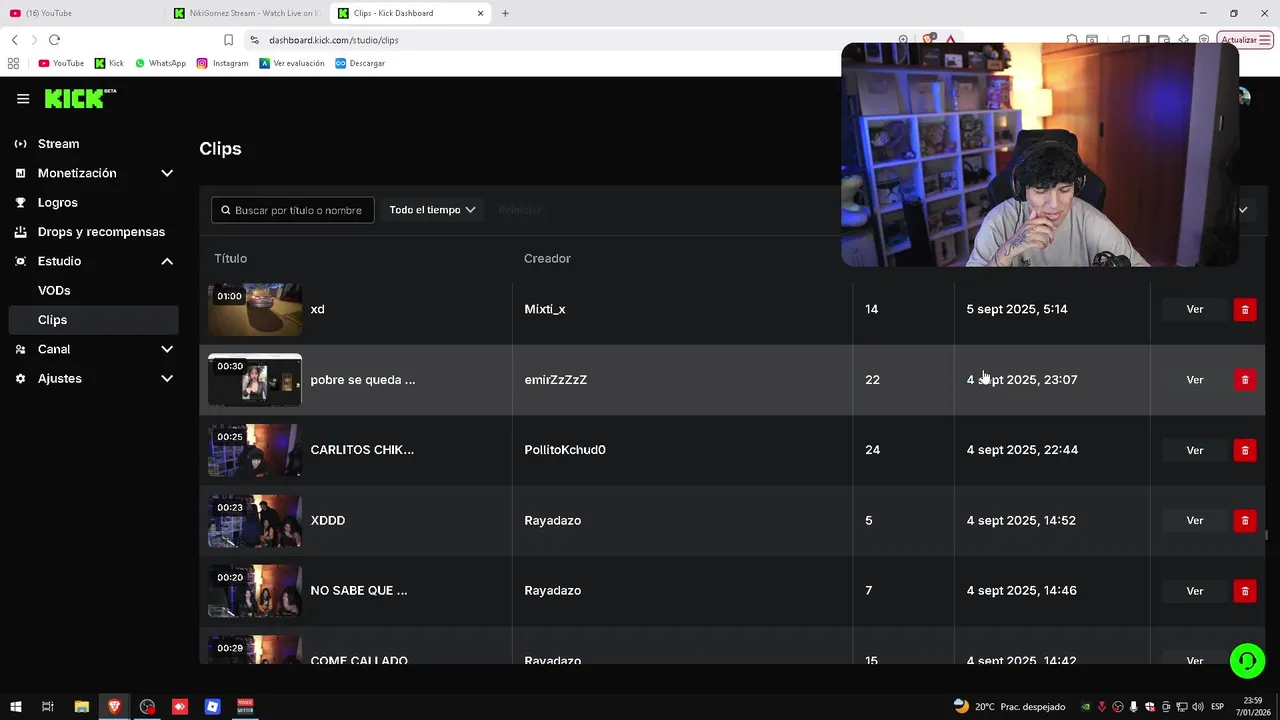Image resolution: width=1280 pixels, height=720 pixels.
Task: Open Ver evaluación bookmark
Action: point(291,63)
